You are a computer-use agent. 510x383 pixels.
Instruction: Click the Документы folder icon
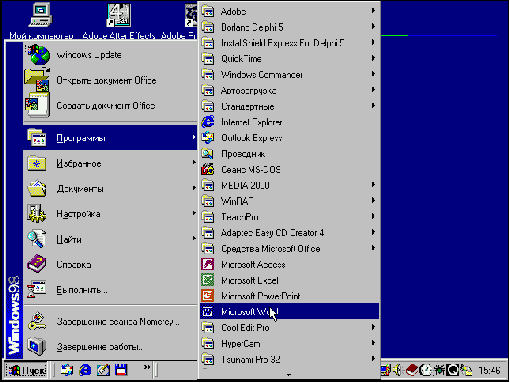(x=37, y=188)
